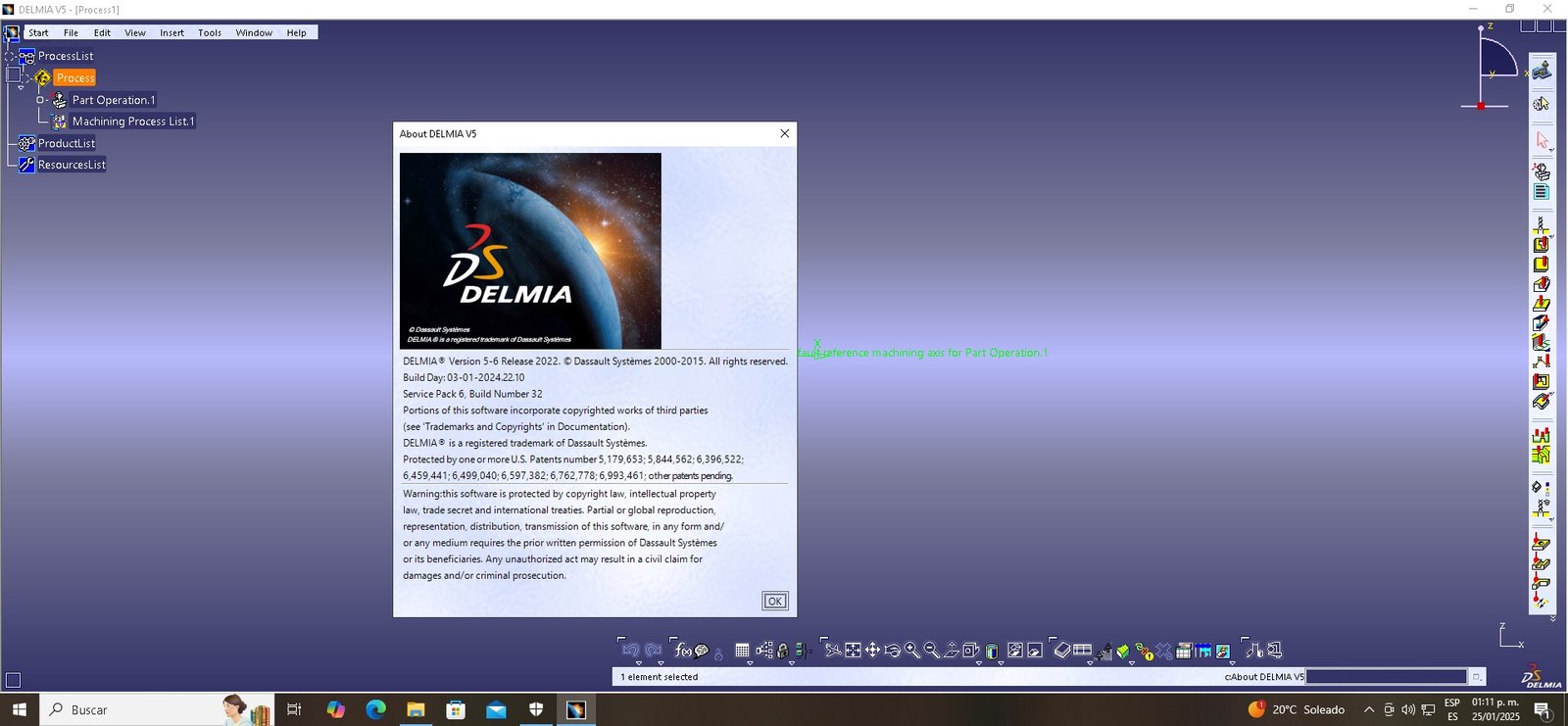This screenshot has height=726, width=1568.
Task: Open the File menu
Action: click(71, 32)
